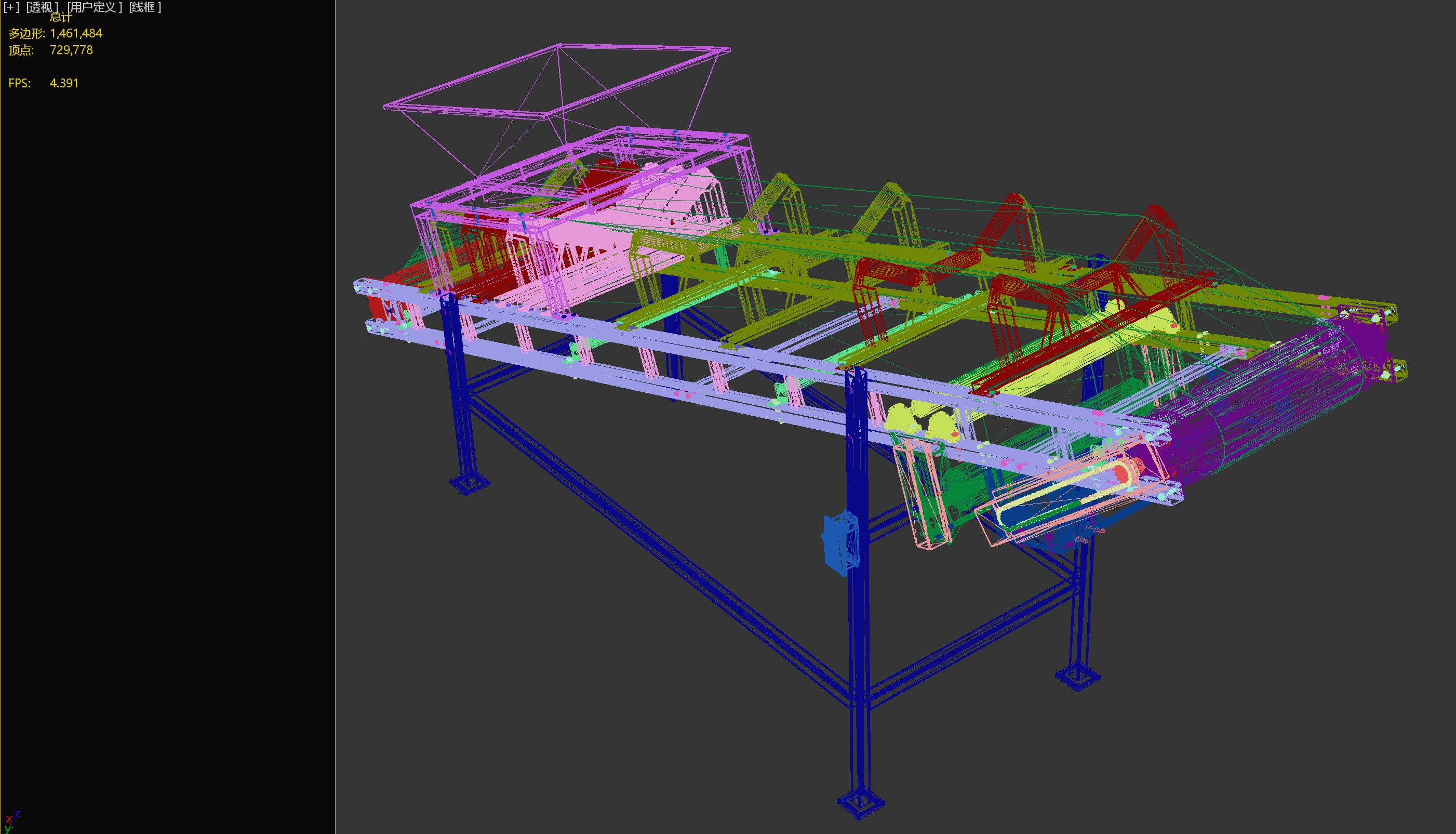1456x834 pixels.
Task: Click the 顶点 count 729,778
Action: [x=71, y=50]
